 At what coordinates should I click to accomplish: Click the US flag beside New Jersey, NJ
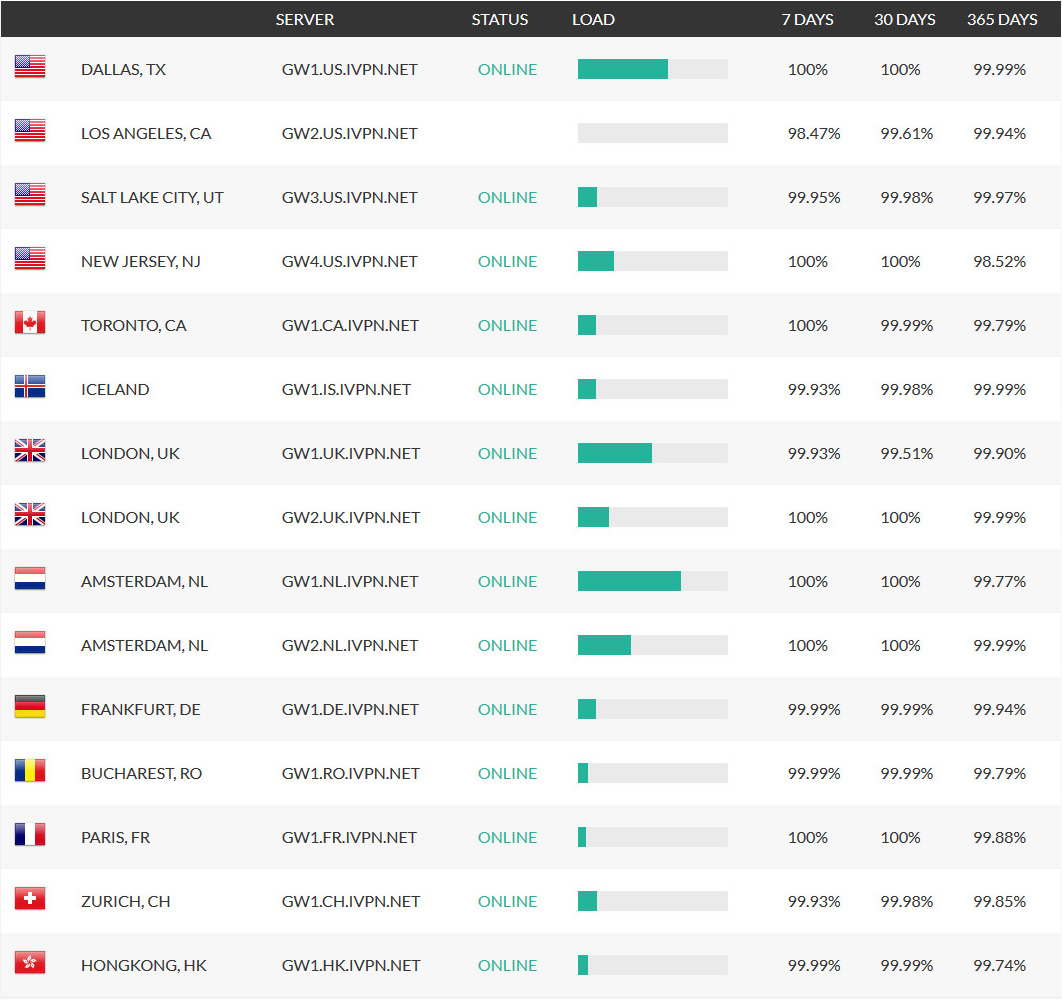tap(30, 258)
